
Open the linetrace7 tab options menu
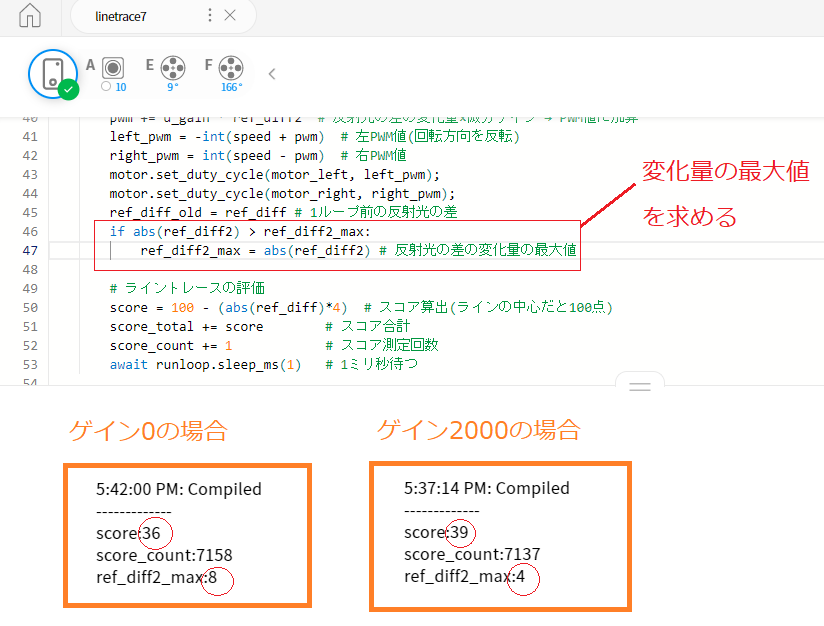209,15
